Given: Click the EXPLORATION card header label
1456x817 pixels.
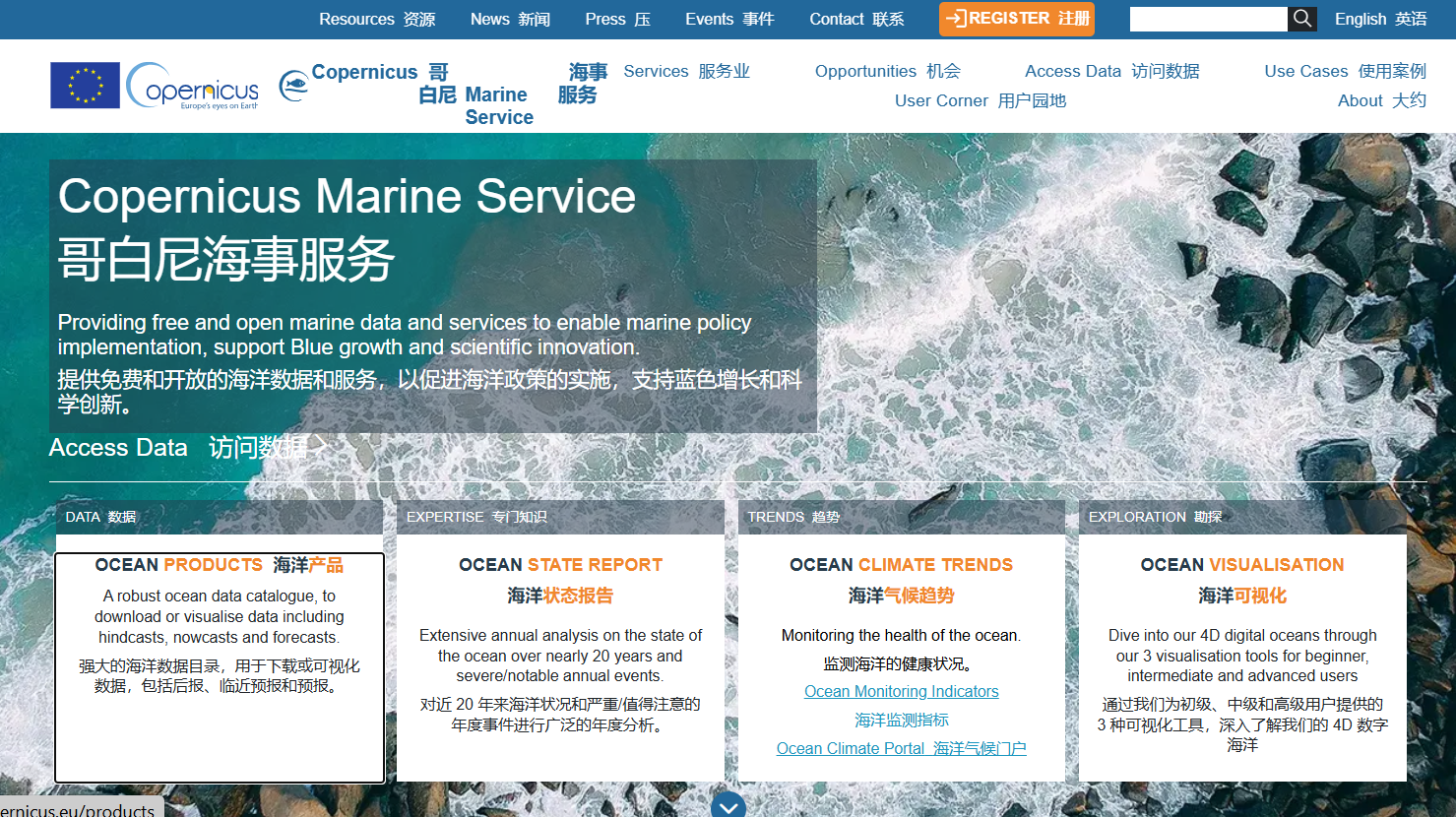Looking at the screenshot, I should click(x=1156, y=517).
